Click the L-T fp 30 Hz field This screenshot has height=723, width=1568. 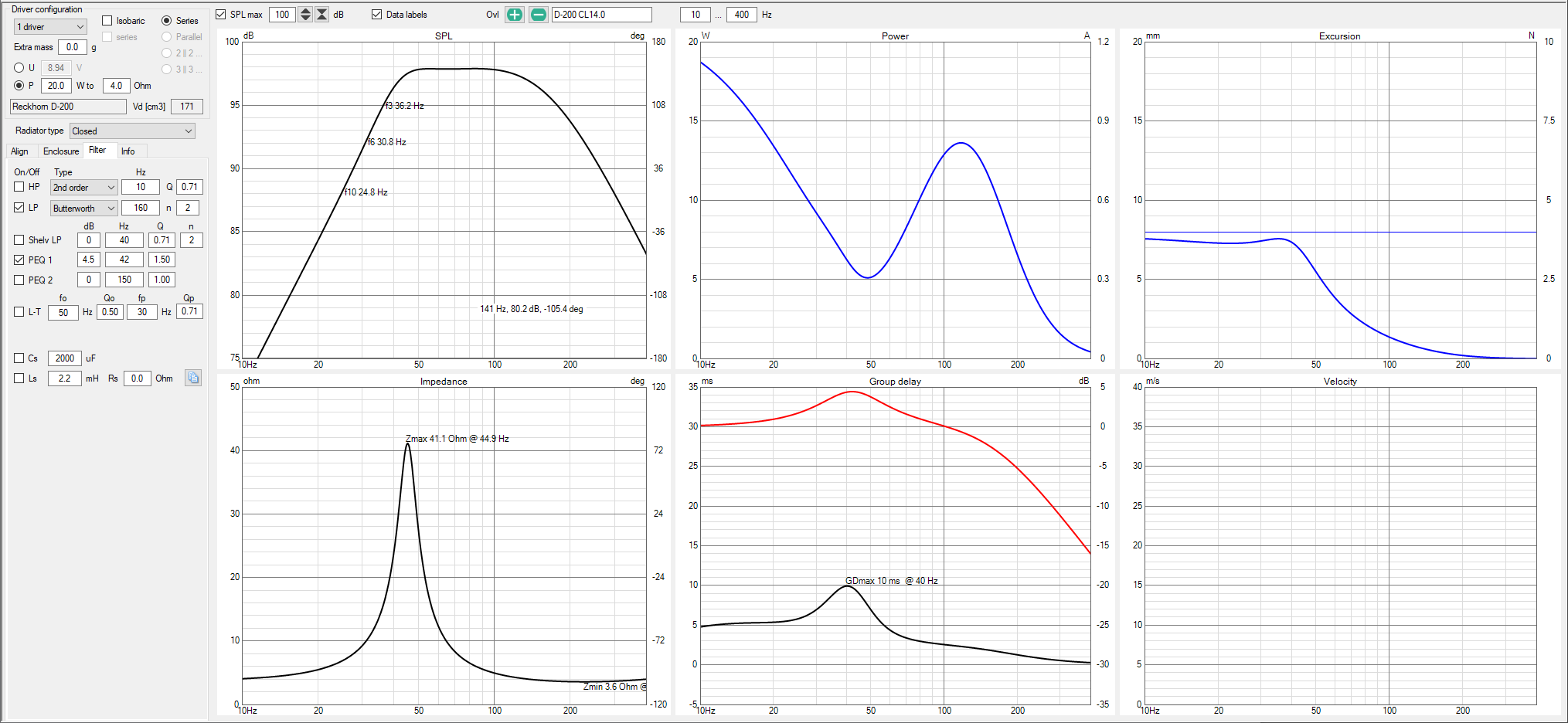[x=142, y=312]
